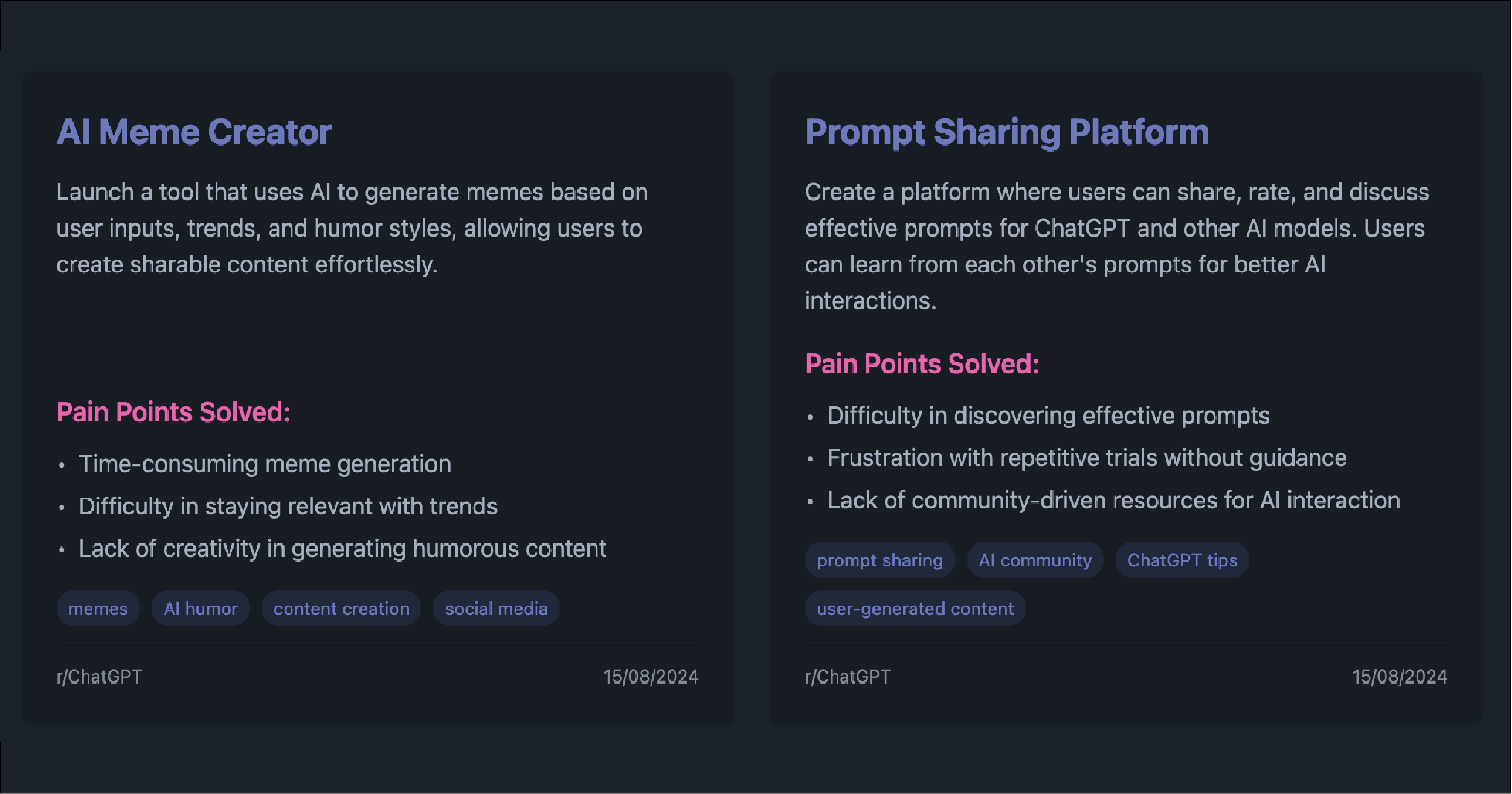Open r/ChatGPT link on Prompt Sharing Platform card
The width and height of the screenshot is (1512, 794).
(x=848, y=677)
